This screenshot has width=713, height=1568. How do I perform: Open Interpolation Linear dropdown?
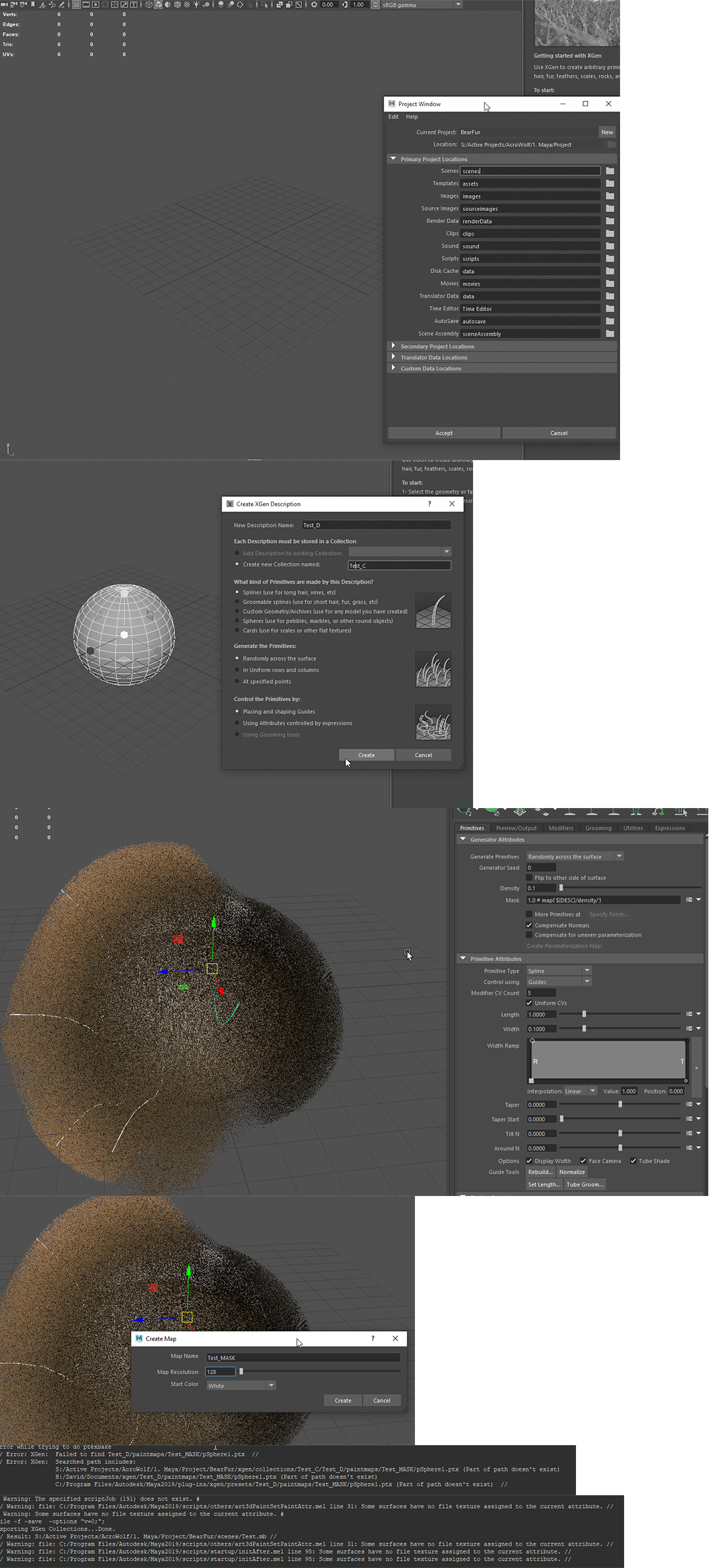580,1091
